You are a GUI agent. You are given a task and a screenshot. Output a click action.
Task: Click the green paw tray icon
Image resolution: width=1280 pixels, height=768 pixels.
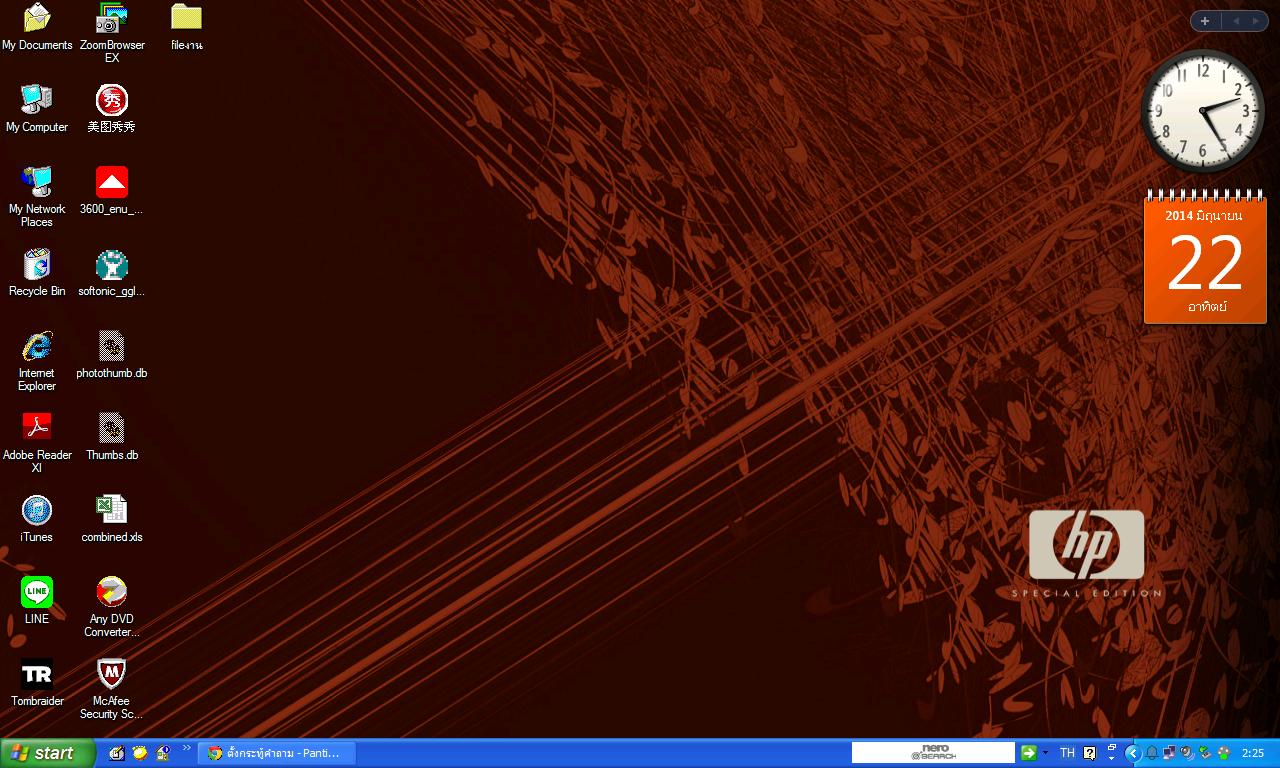click(x=1223, y=753)
